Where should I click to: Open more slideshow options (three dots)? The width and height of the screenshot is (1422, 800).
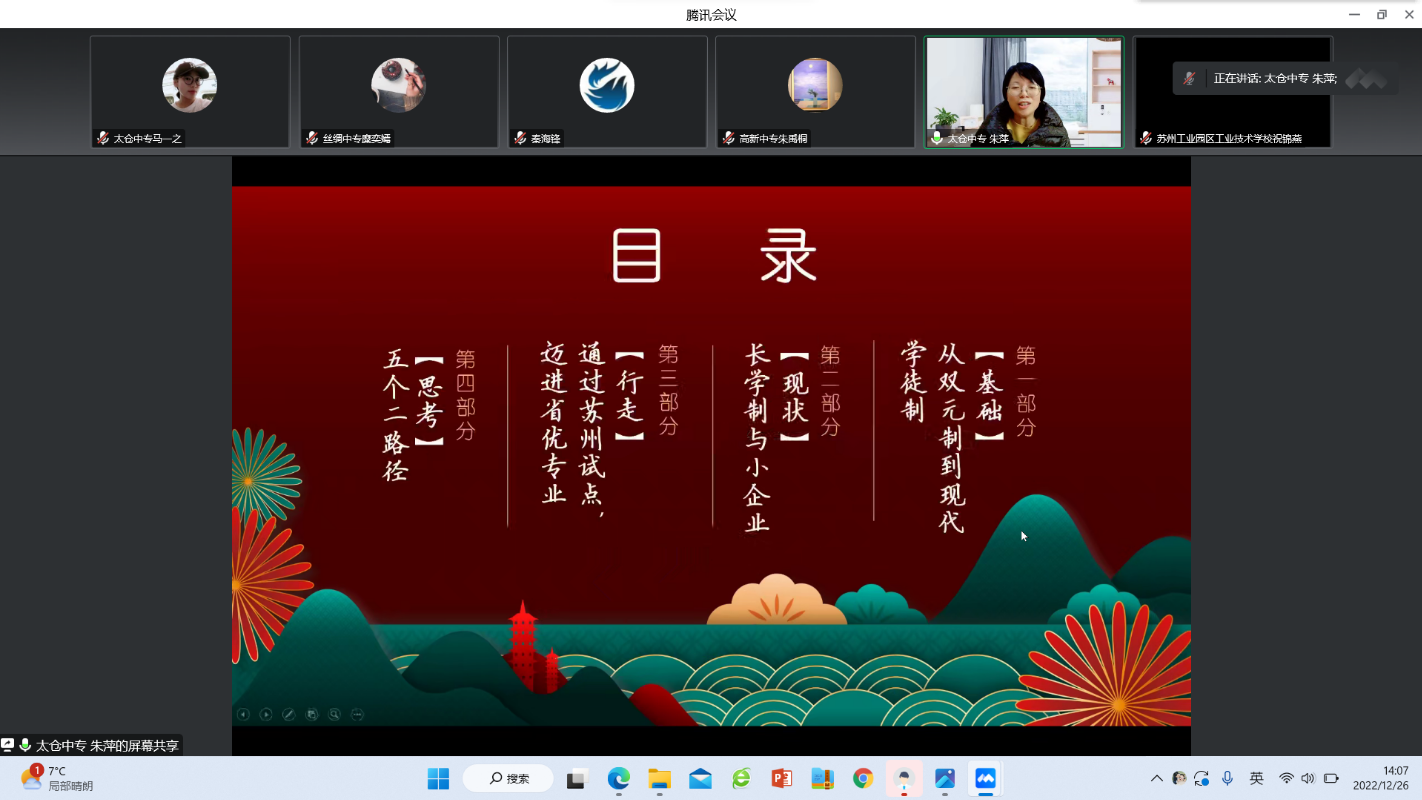[358, 714]
